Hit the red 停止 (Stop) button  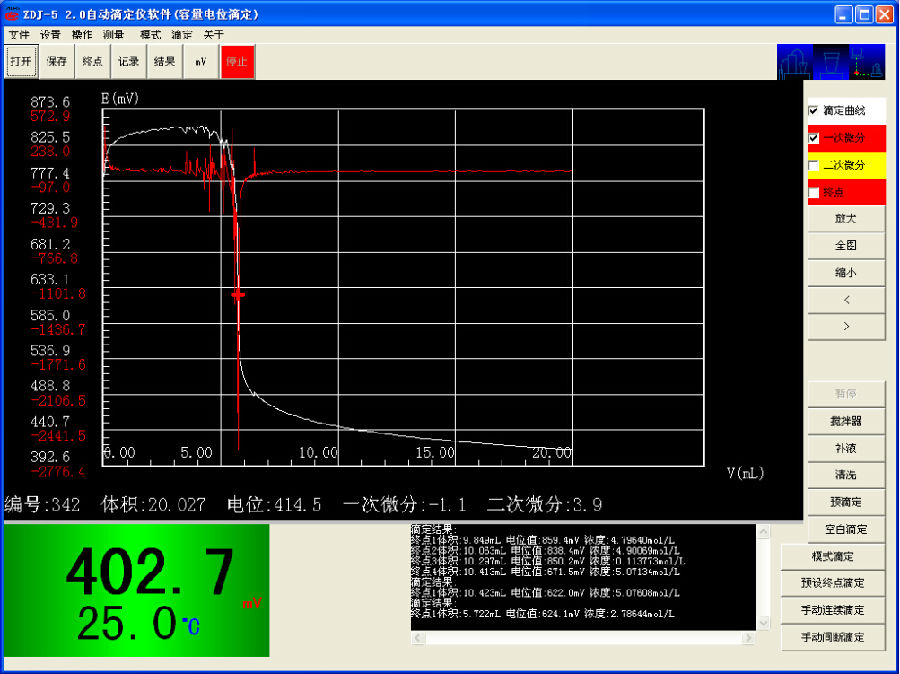pos(237,61)
